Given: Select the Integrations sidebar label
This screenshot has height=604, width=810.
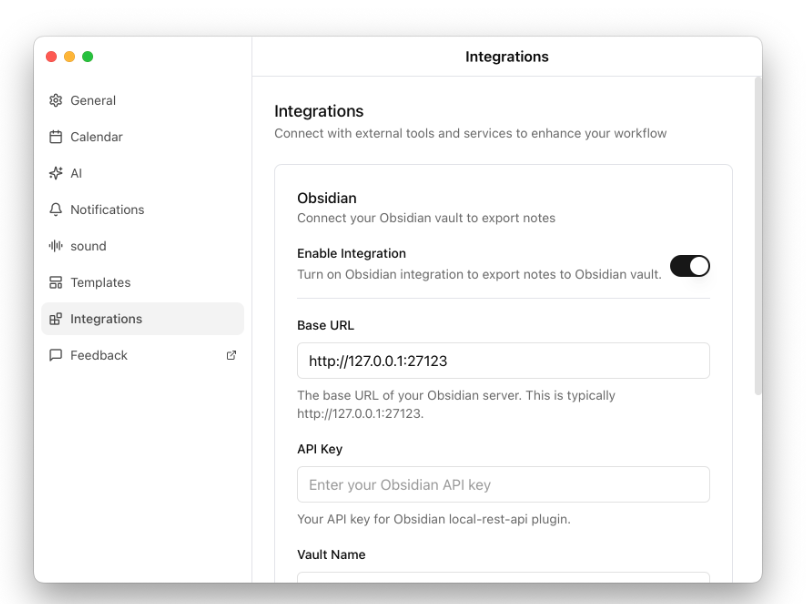Looking at the screenshot, I should [106, 319].
